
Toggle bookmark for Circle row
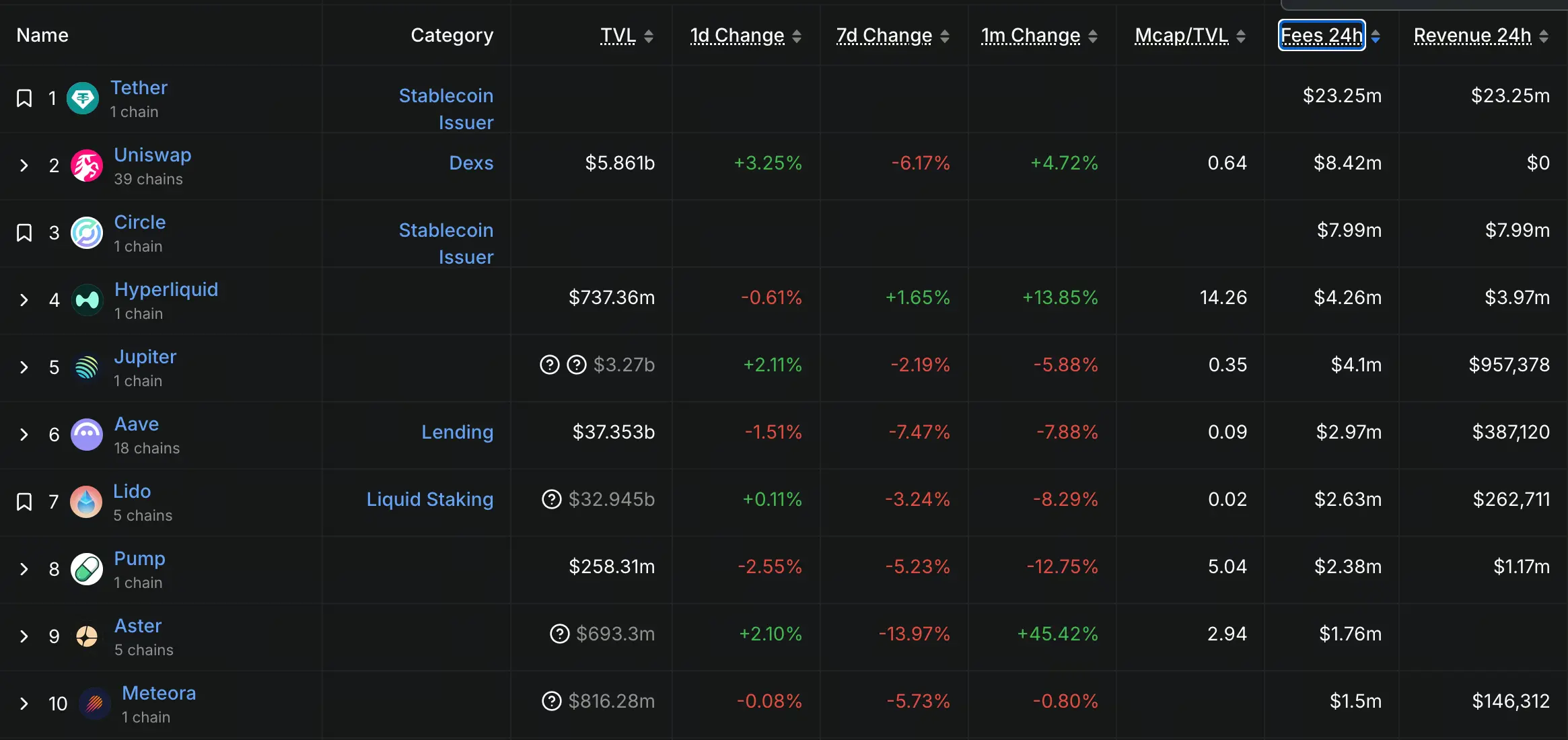pyautogui.click(x=24, y=233)
